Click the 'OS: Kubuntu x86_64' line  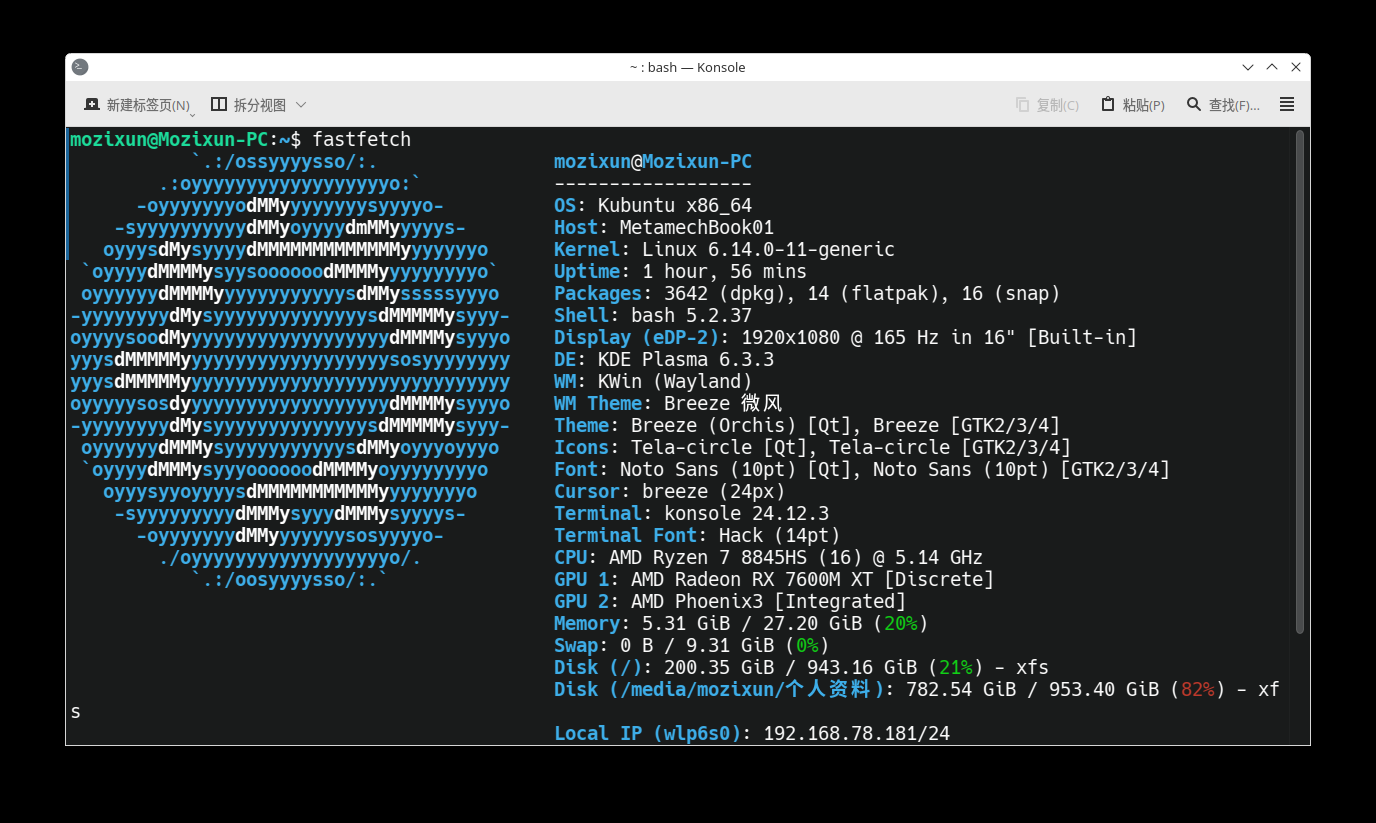[653, 205]
